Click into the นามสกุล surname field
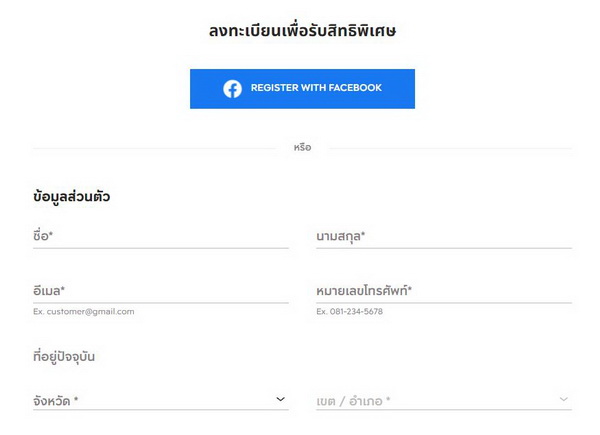Image resolution: width=600 pixels, height=435 pixels. pos(444,237)
